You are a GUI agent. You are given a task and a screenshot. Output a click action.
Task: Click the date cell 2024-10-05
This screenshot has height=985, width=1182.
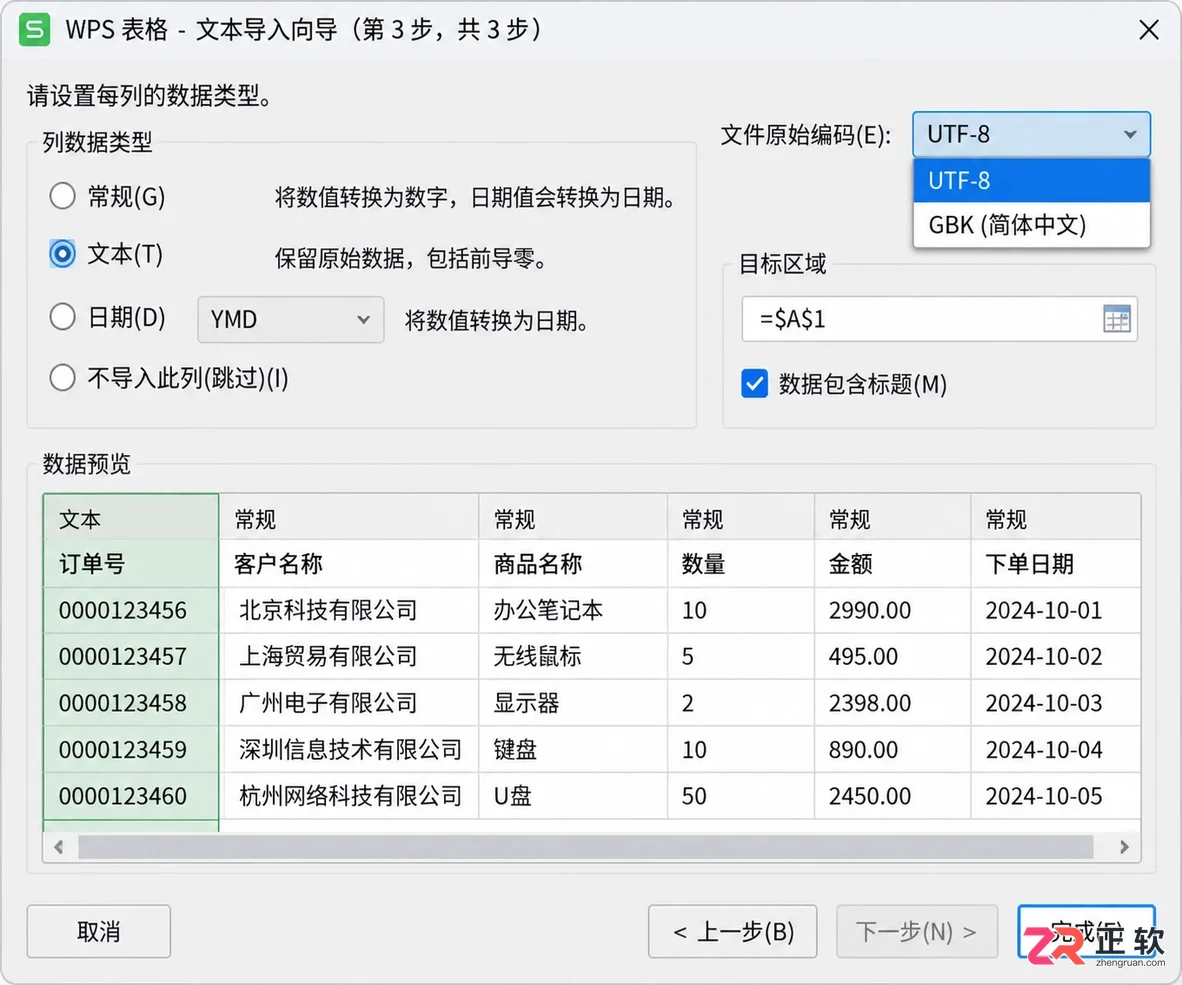click(x=1055, y=796)
